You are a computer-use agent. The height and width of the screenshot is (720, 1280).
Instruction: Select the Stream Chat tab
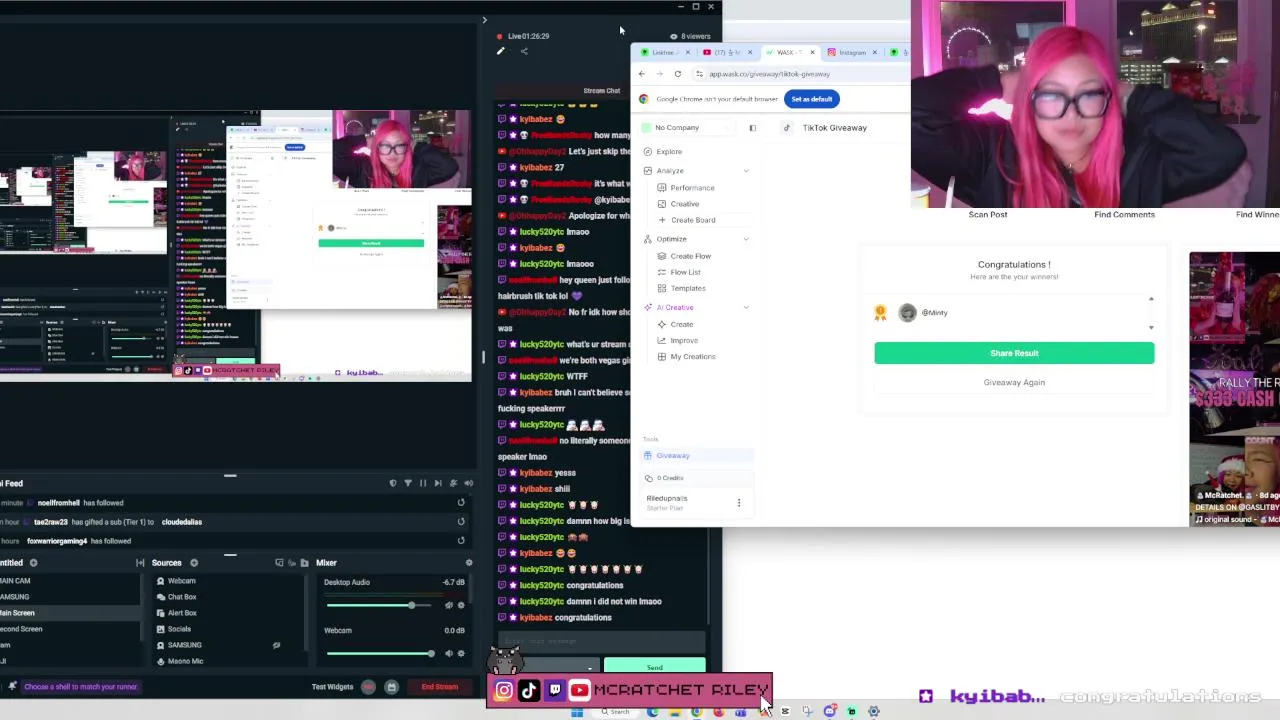602,91
